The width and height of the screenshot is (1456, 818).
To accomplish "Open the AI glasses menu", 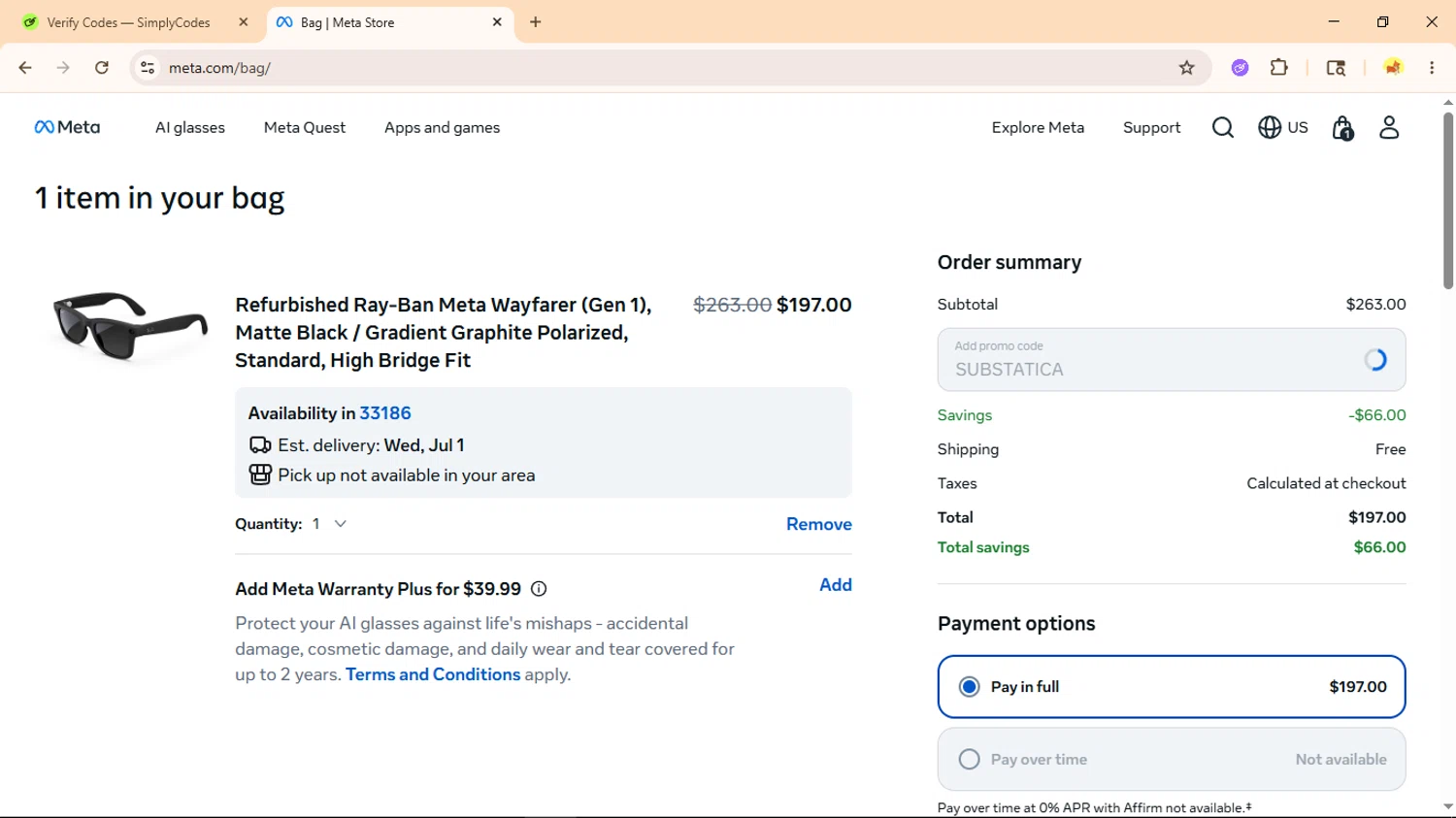I will (x=190, y=127).
